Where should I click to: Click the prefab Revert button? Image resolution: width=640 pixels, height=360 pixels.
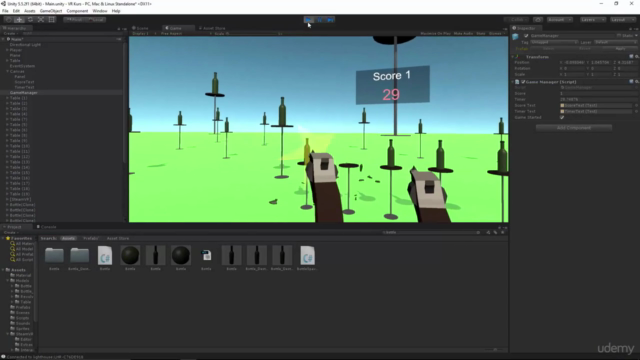pos(584,49)
